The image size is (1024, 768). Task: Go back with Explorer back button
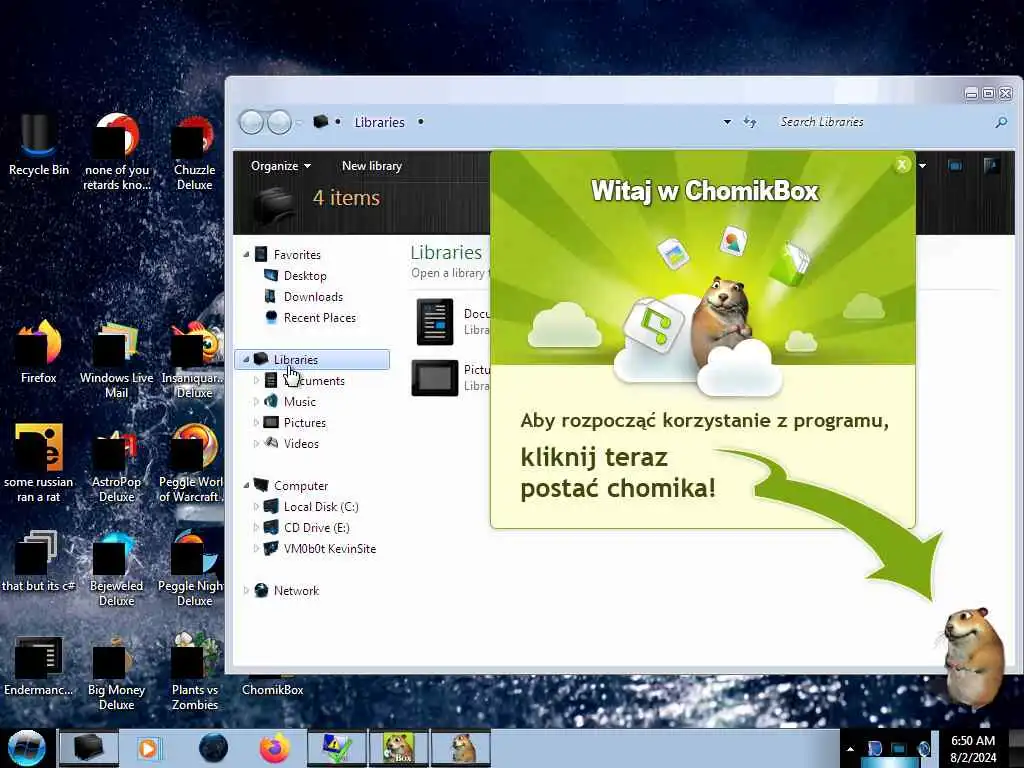(251, 122)
